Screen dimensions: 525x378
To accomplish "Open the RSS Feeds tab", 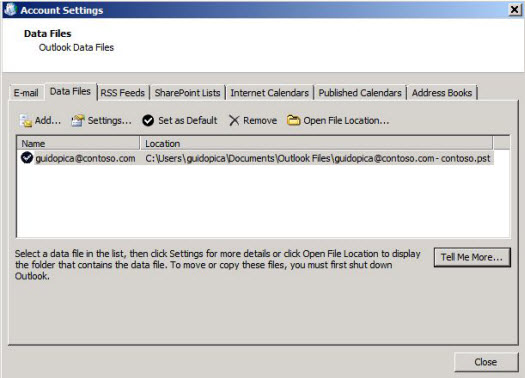I will point(123,92).
